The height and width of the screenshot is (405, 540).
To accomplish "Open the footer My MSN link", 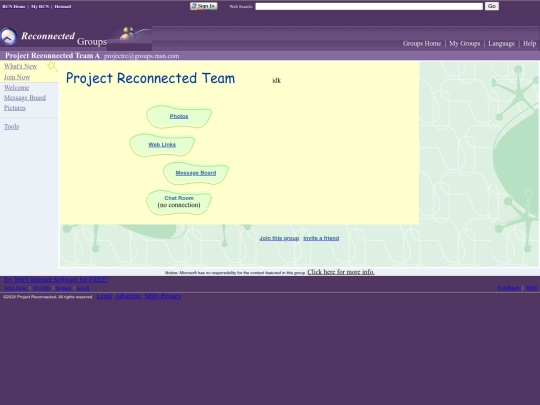I will pyautogui.click(x=41, y=288).
